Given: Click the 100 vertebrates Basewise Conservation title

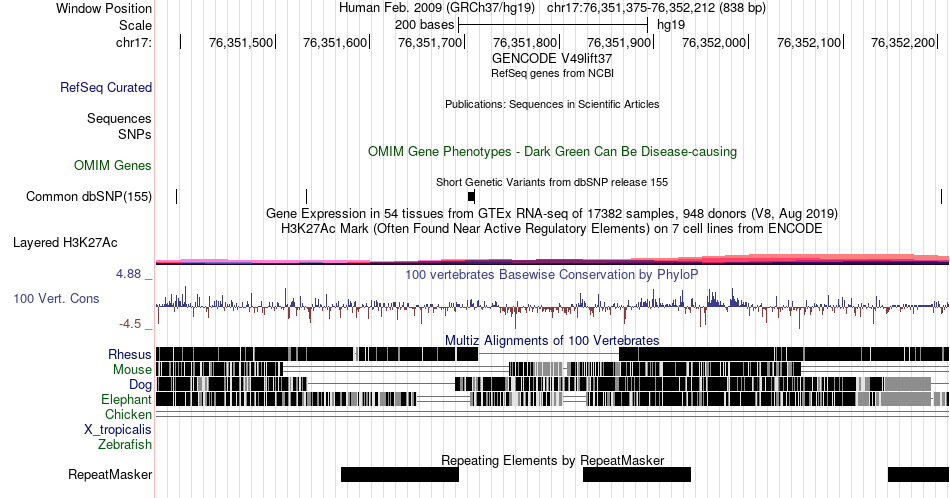Looking at the screenshot, I should pyautogui.click(x=552, y=274).
